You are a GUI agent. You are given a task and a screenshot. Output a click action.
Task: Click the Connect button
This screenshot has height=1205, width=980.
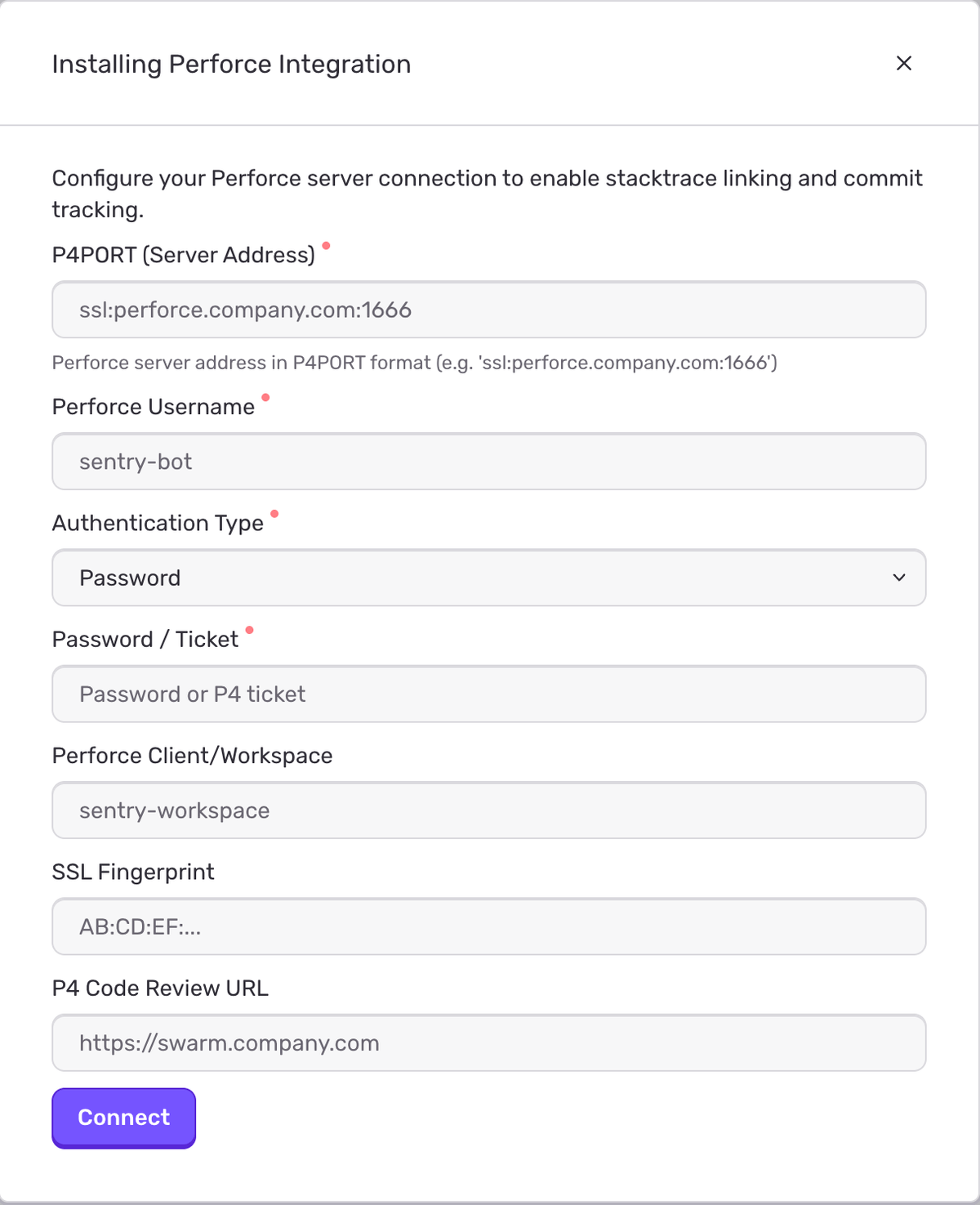[x=123, y=1118]
